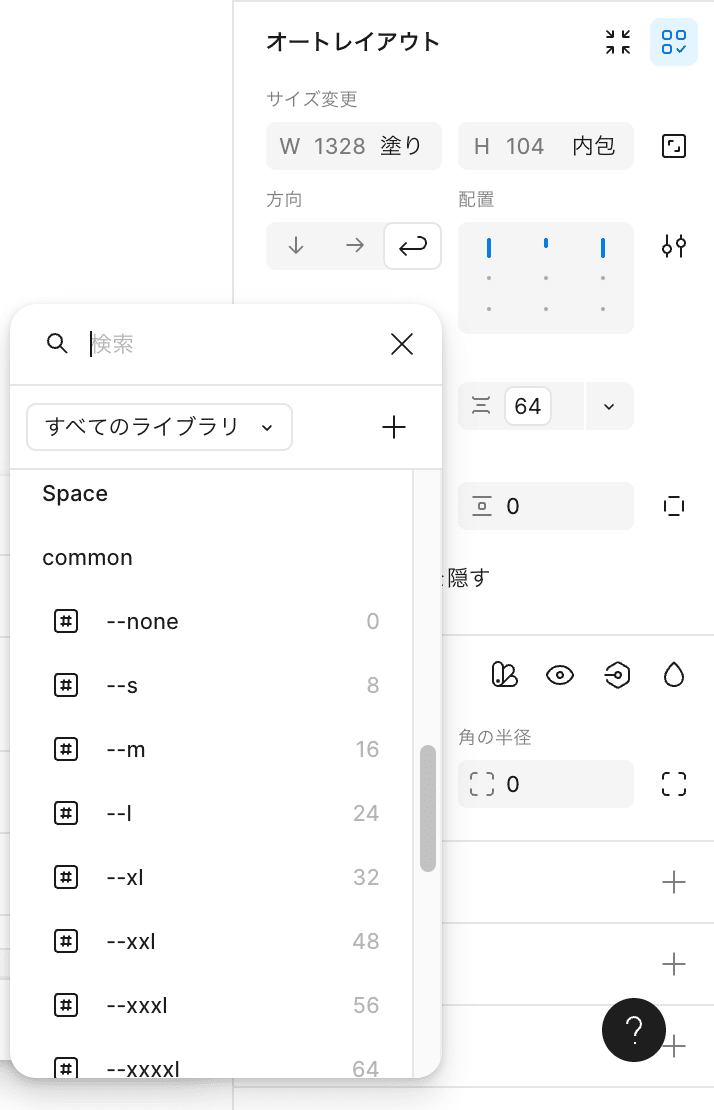The height and width of the screenshot is (1110, 714).
Task: Expand the gap value dropdown chevron
Action: [x=609, y=406]
